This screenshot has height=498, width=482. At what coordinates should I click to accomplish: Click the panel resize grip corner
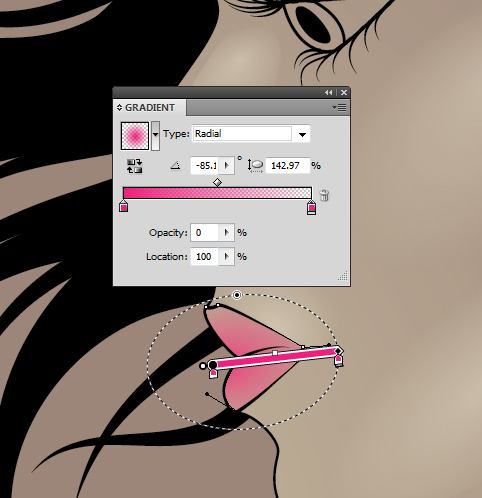click(x=343, y=276)
